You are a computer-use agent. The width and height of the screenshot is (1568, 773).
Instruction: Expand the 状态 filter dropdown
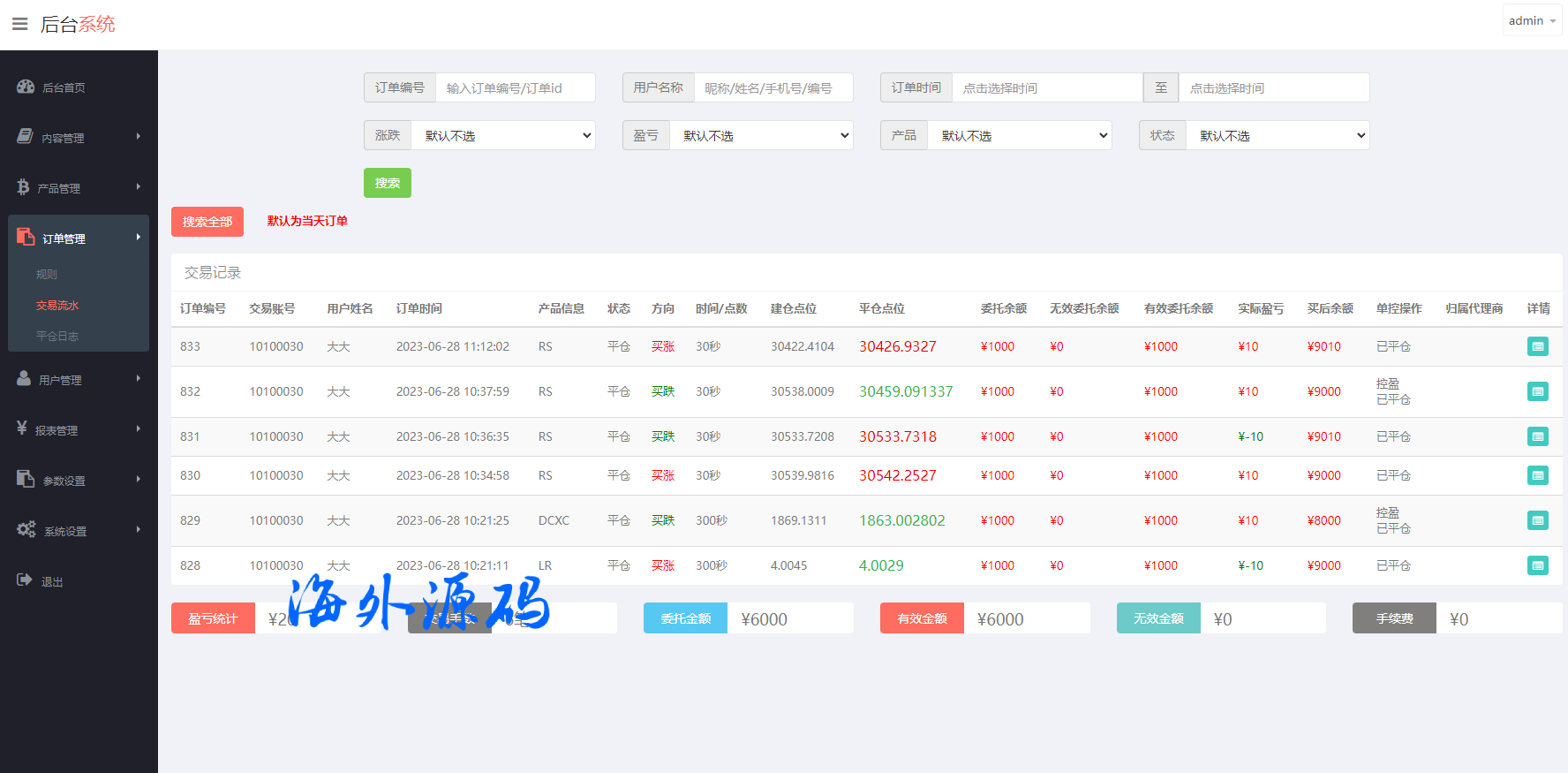point(1278,135)
